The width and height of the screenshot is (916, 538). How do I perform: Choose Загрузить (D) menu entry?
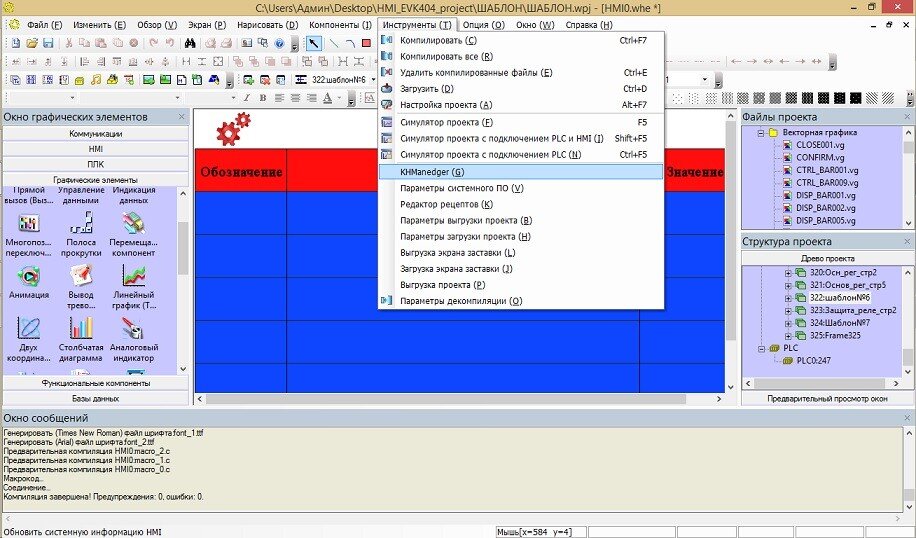pos(521,89)
